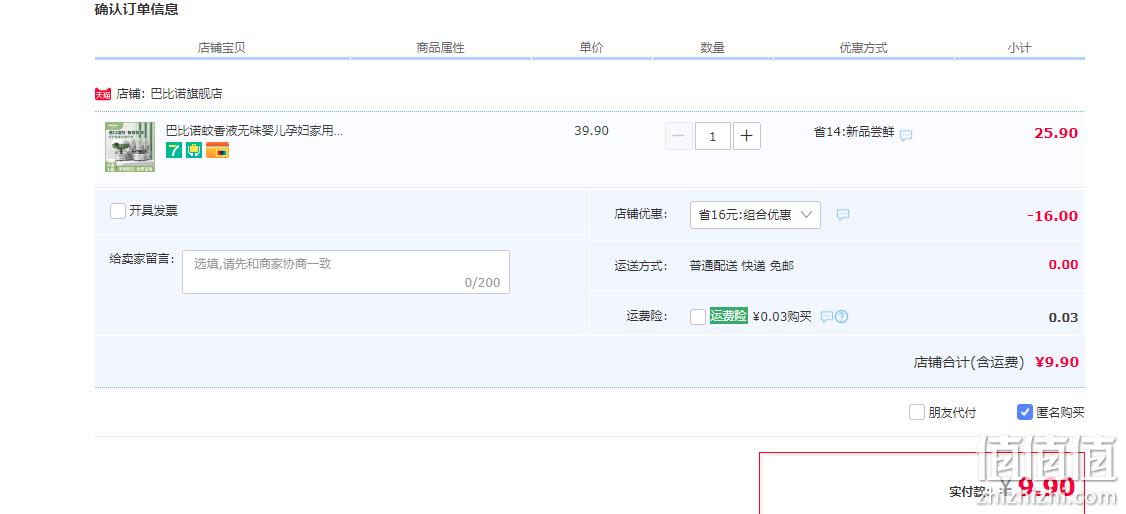The height and width of the screenshot is (514, 1126).
Task: Click the 数量 column header
Action: click(x=712, y=48)
